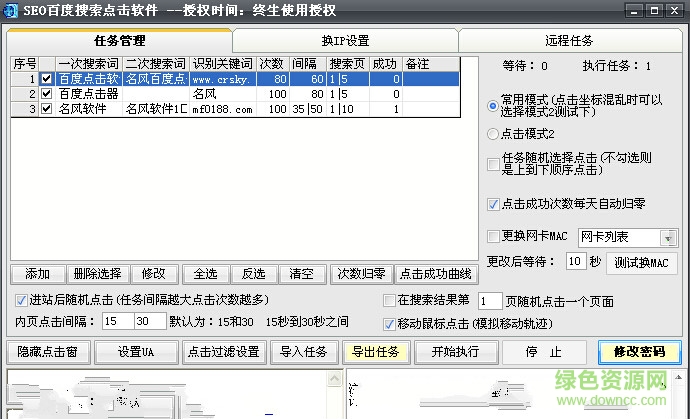This screenshot has height=419, width=690.
Task: Click the 开始执行 button
Action: (456, 352)
